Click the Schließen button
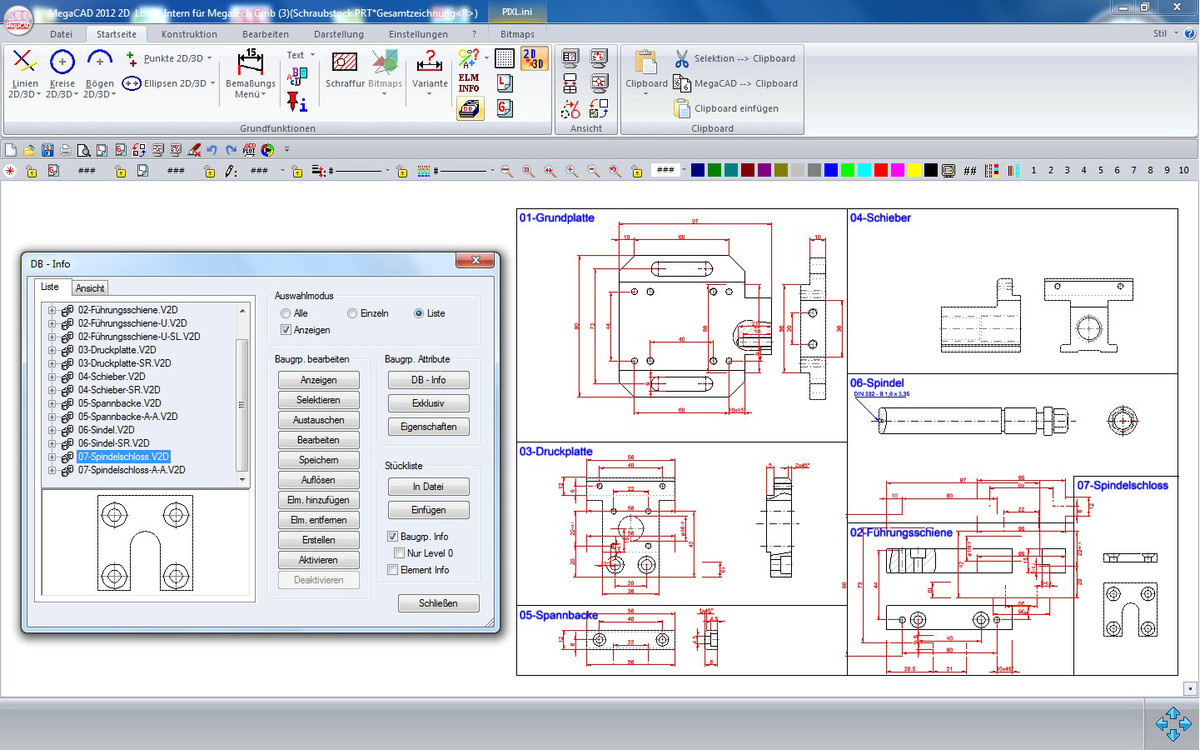 (438, 603)
